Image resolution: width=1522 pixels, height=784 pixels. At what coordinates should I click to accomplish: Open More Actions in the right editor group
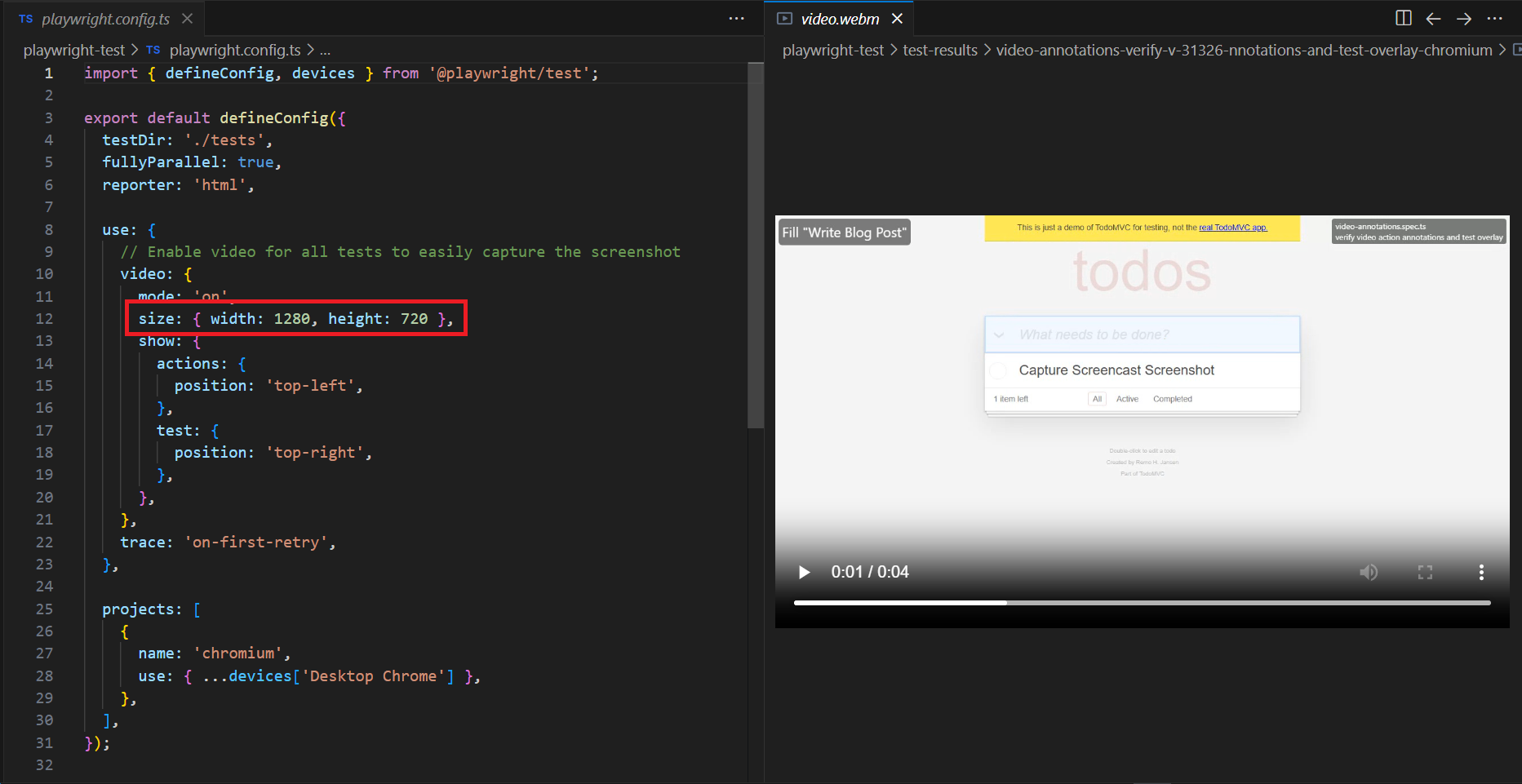1494,18
